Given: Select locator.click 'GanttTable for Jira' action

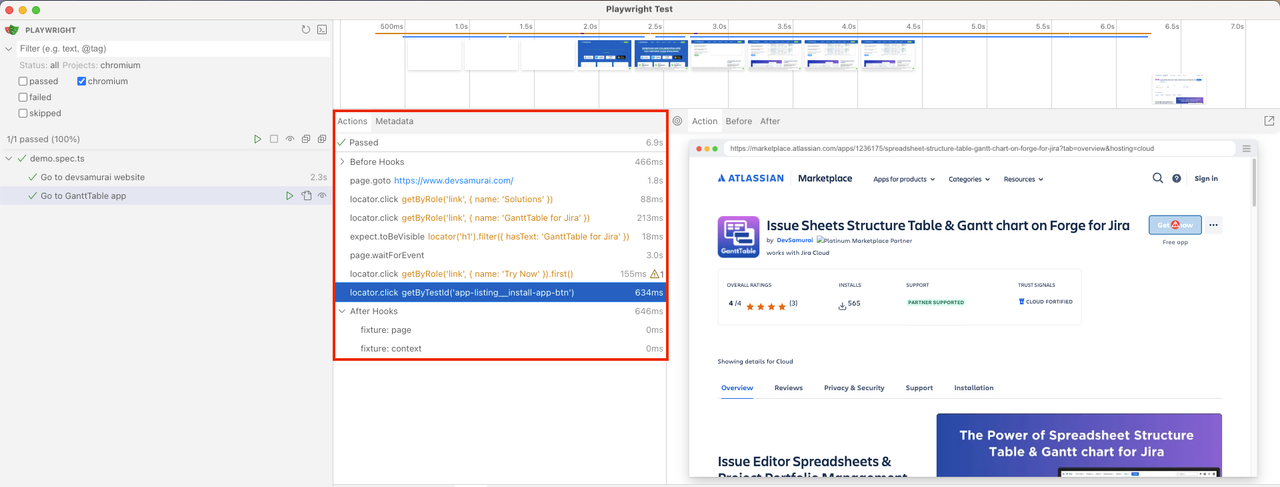Looking at the screenshot, I should click(x=500, y=218).
